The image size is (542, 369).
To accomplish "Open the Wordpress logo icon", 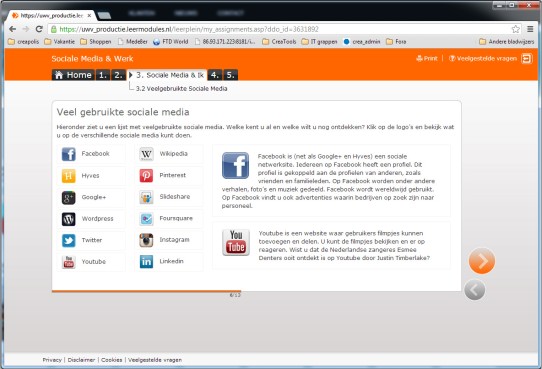I will pos(68,219).
